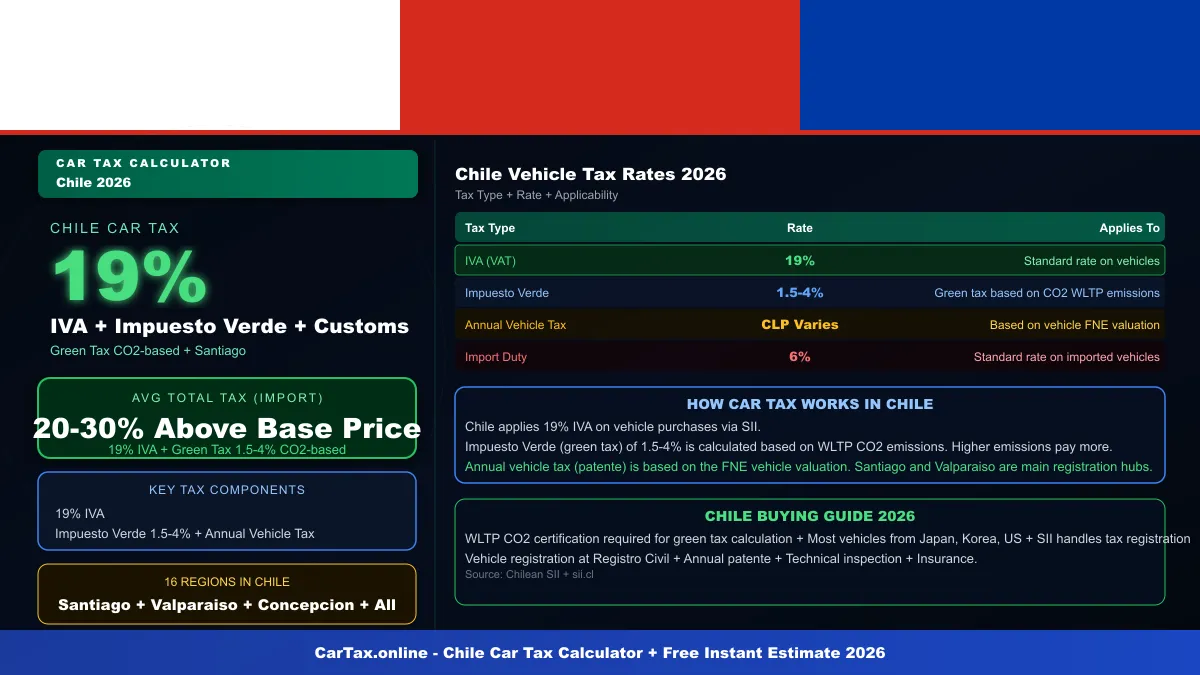Click '20-30% Above Base Price' text

(227, 428)
